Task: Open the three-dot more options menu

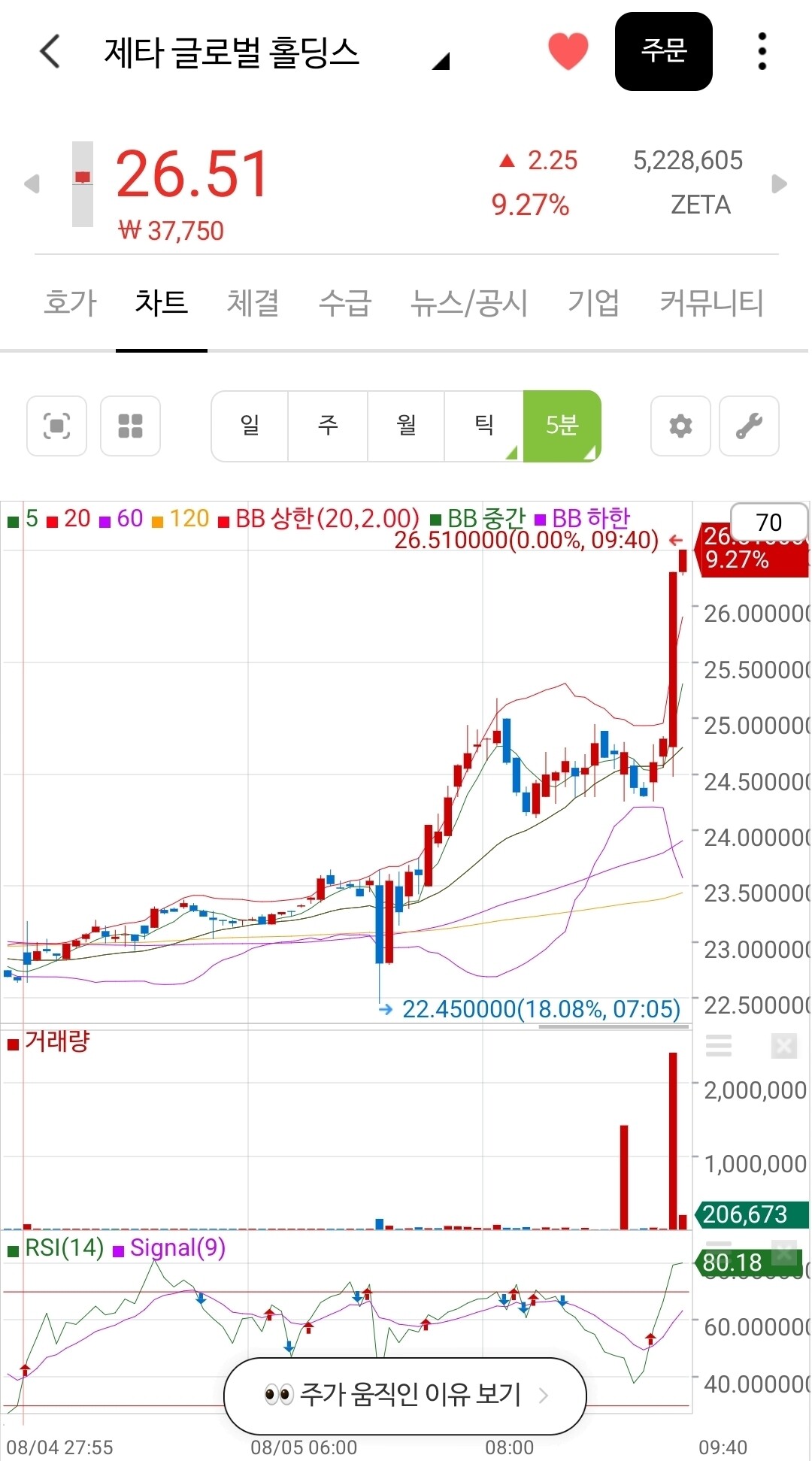Action: 762,52
